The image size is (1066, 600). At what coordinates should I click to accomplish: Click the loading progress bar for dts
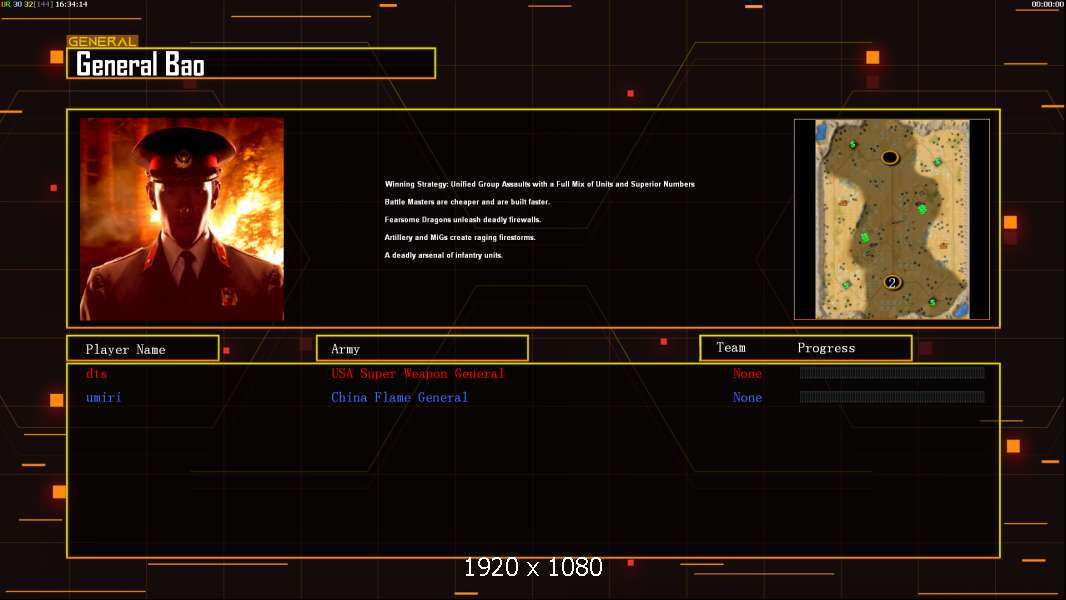coord(892,372)
